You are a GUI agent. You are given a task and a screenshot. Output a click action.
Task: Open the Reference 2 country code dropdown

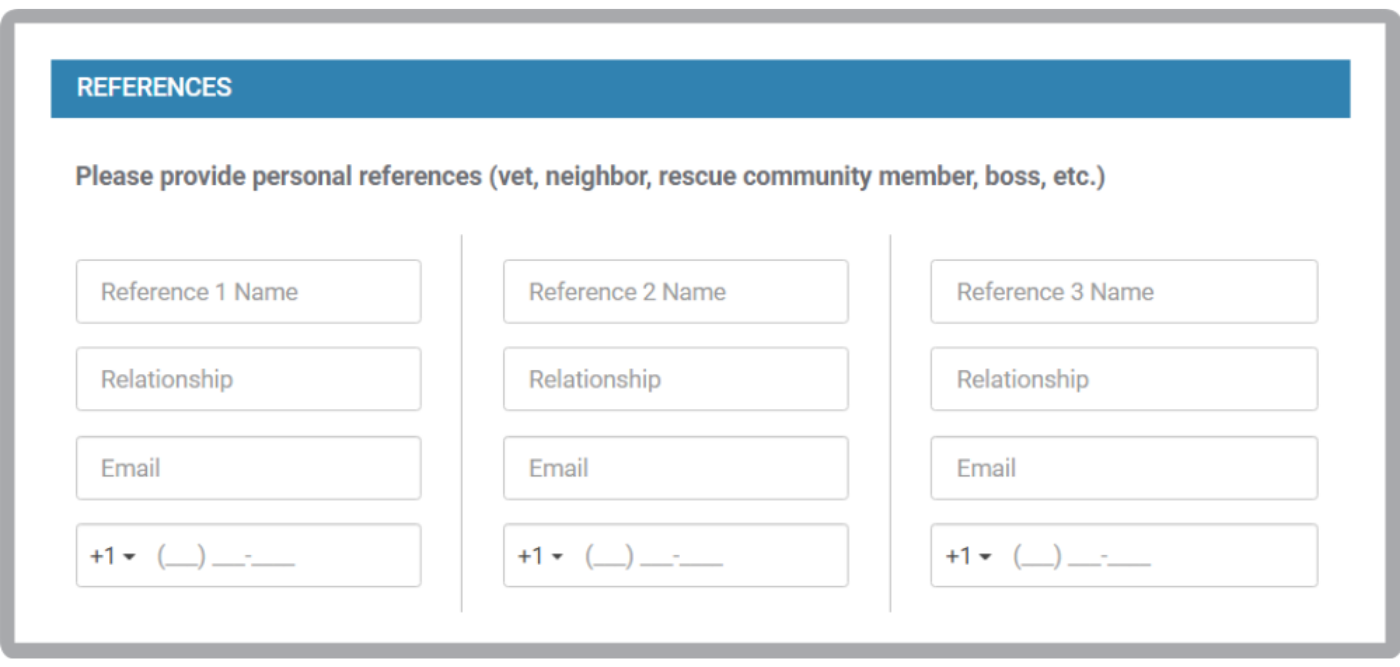540,557
